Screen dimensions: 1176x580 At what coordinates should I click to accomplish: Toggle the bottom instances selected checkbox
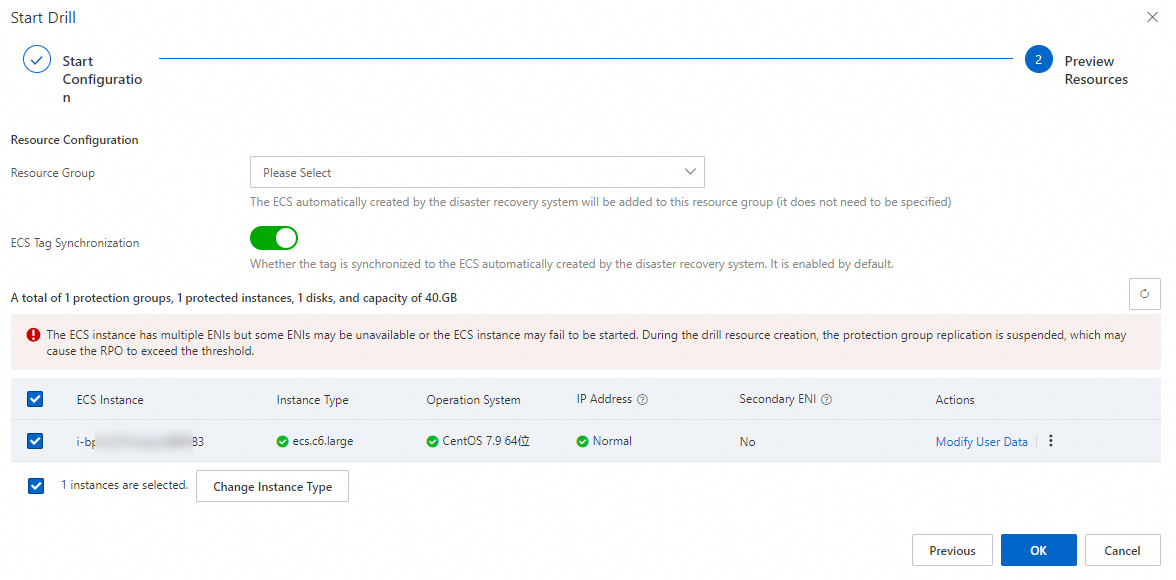[36, 486]
